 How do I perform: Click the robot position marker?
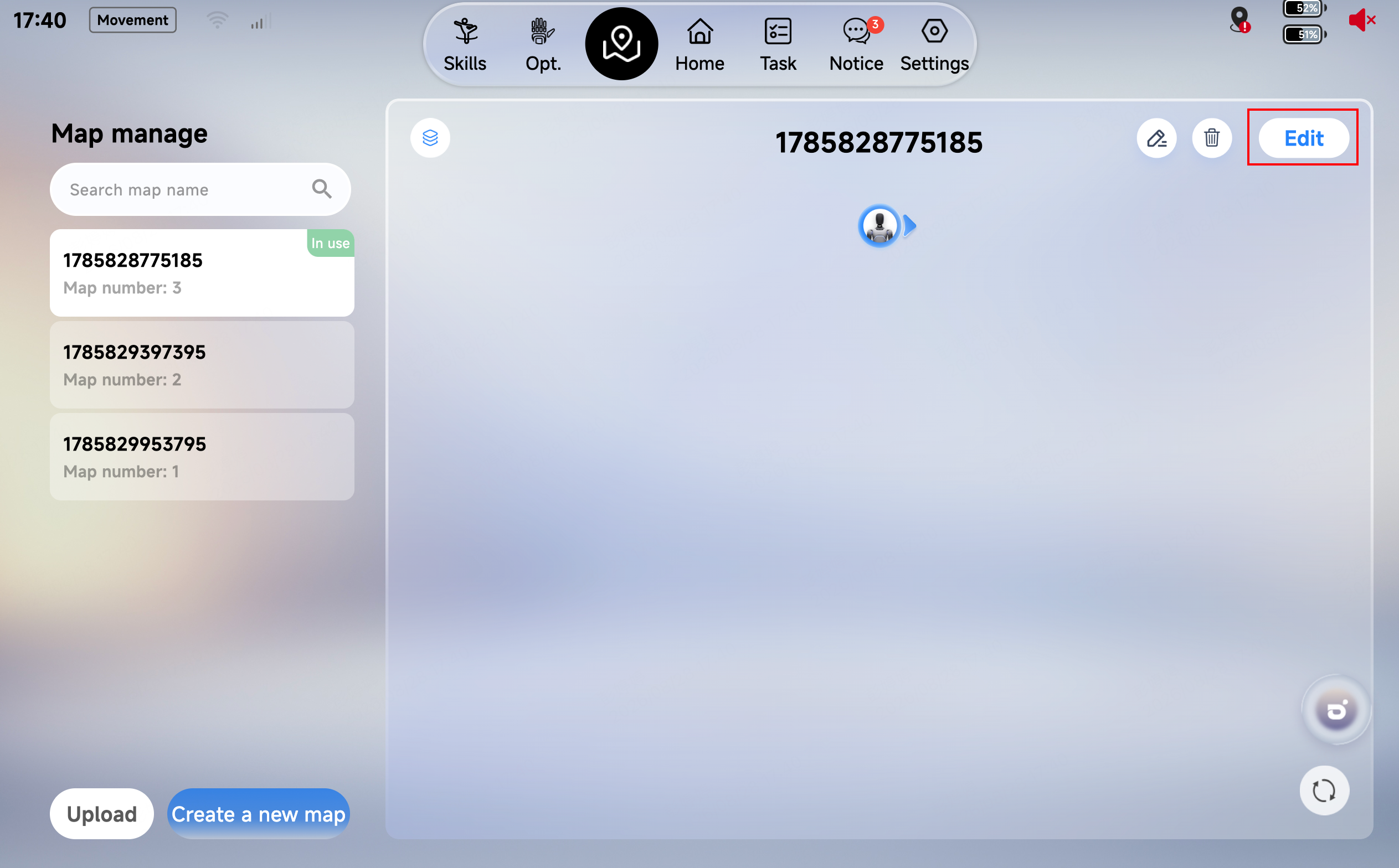(x=879, y=226)
